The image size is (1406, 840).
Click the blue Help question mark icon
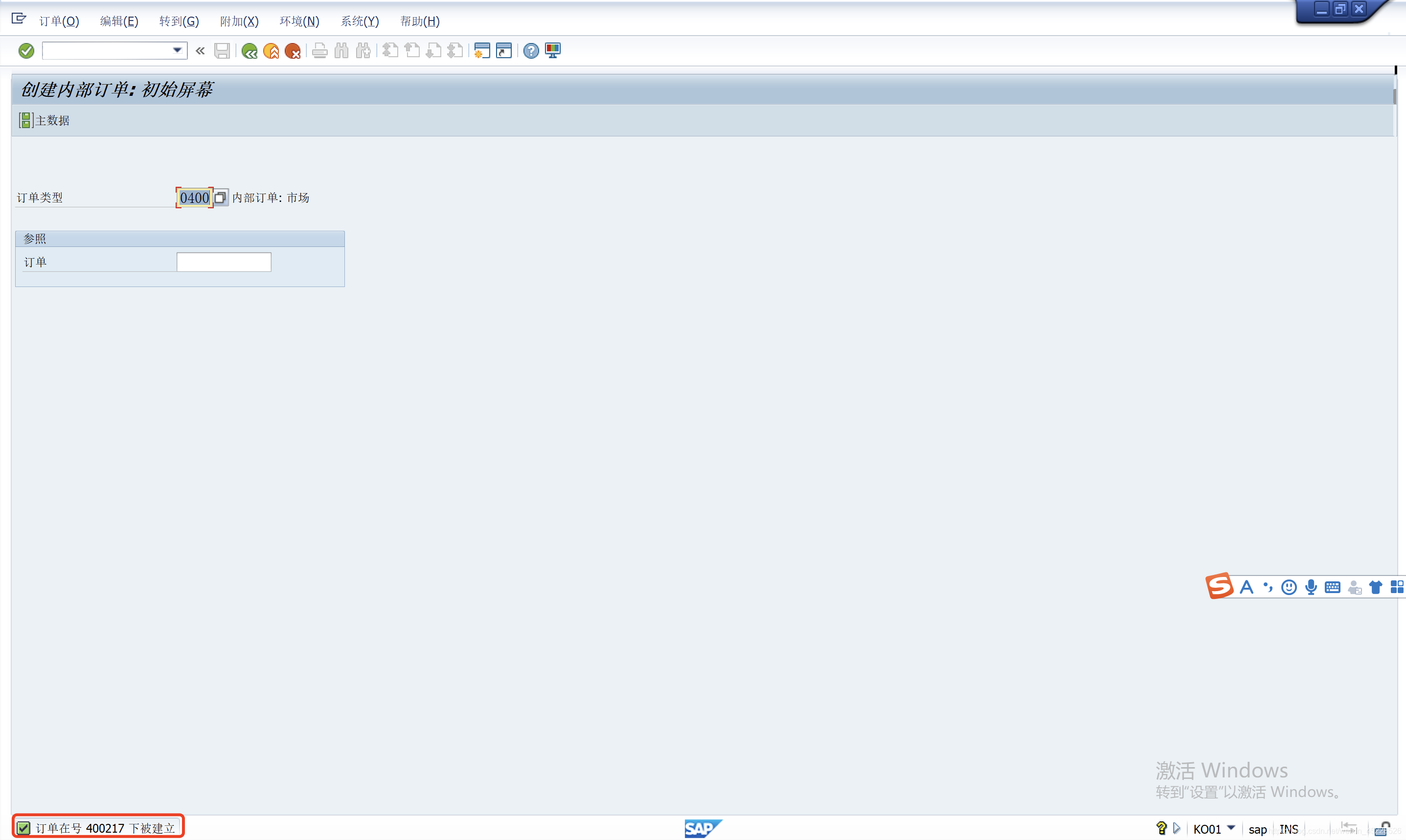pyautogui.click(x=531, y=51)
